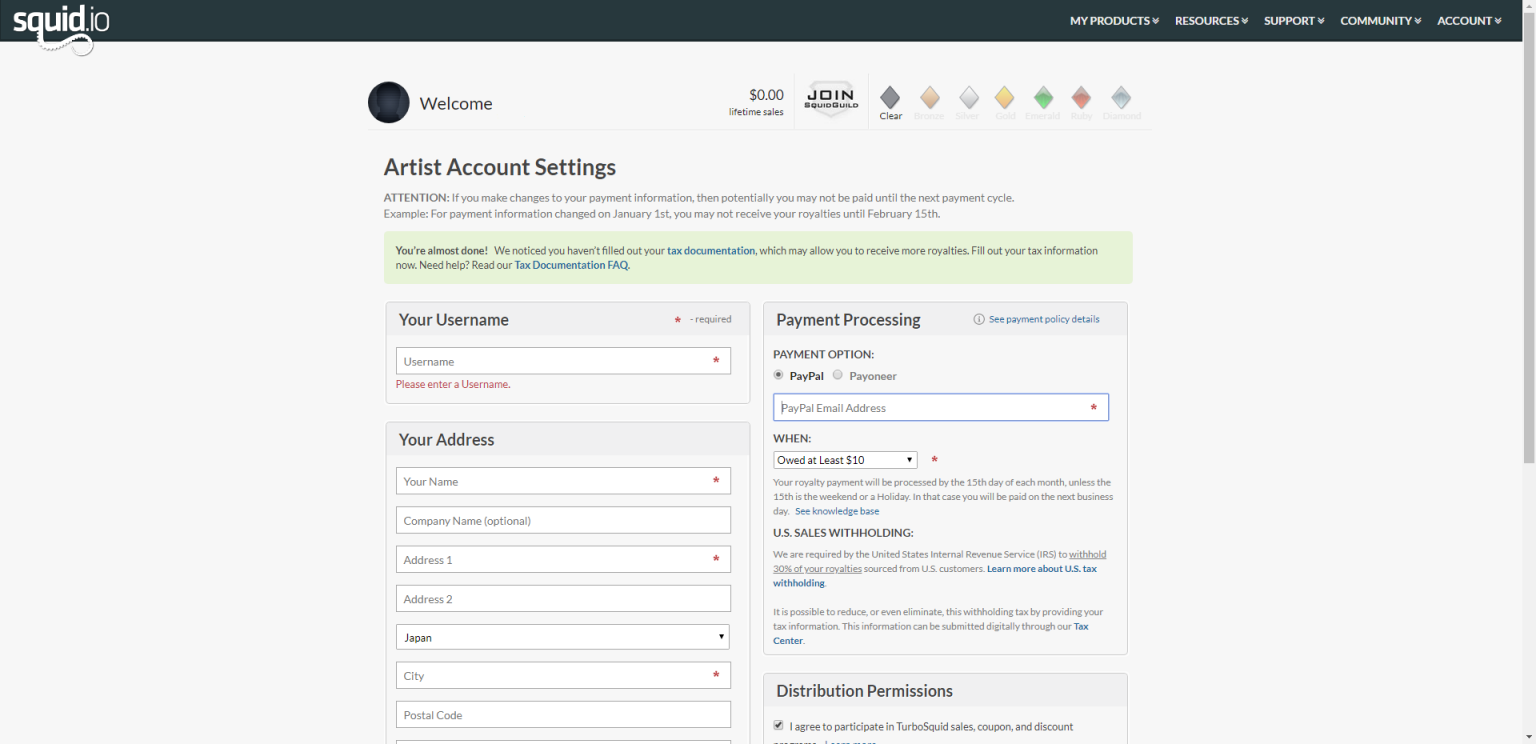
Task: Select the PayPal payment option
Action: [x=779, y=375]
